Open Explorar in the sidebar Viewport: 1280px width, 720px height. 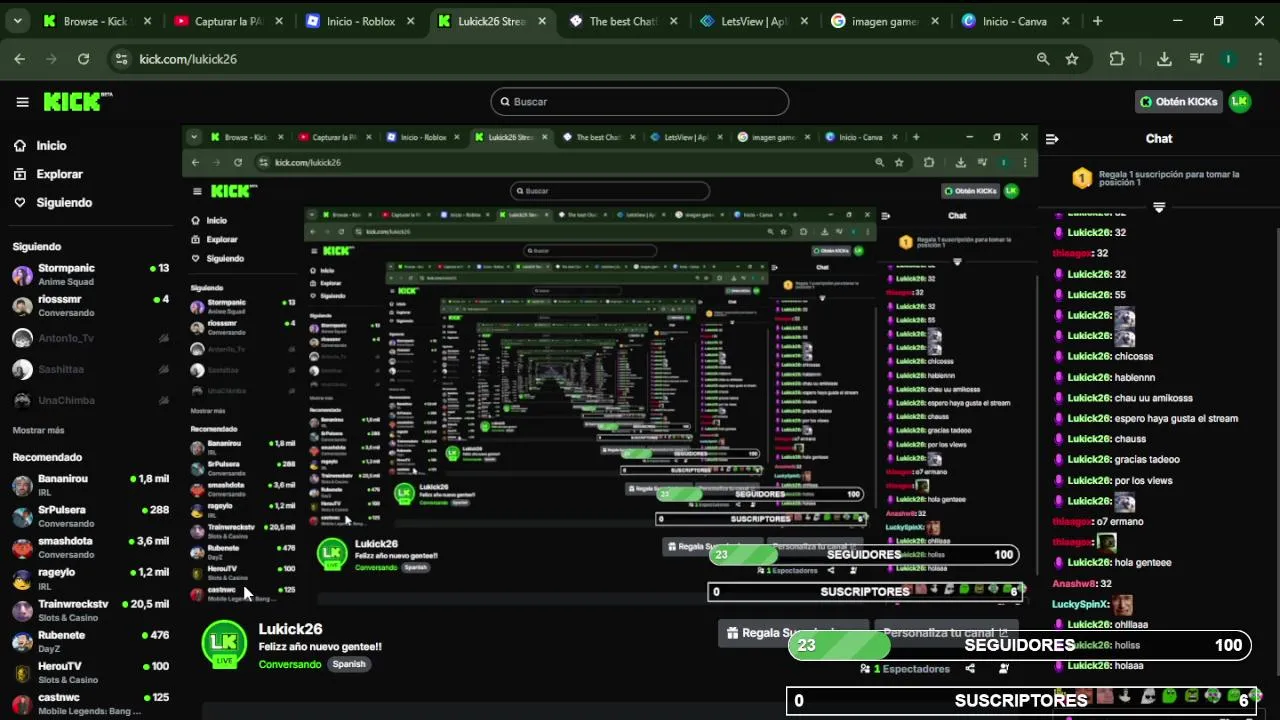click(x=48, y=174)
